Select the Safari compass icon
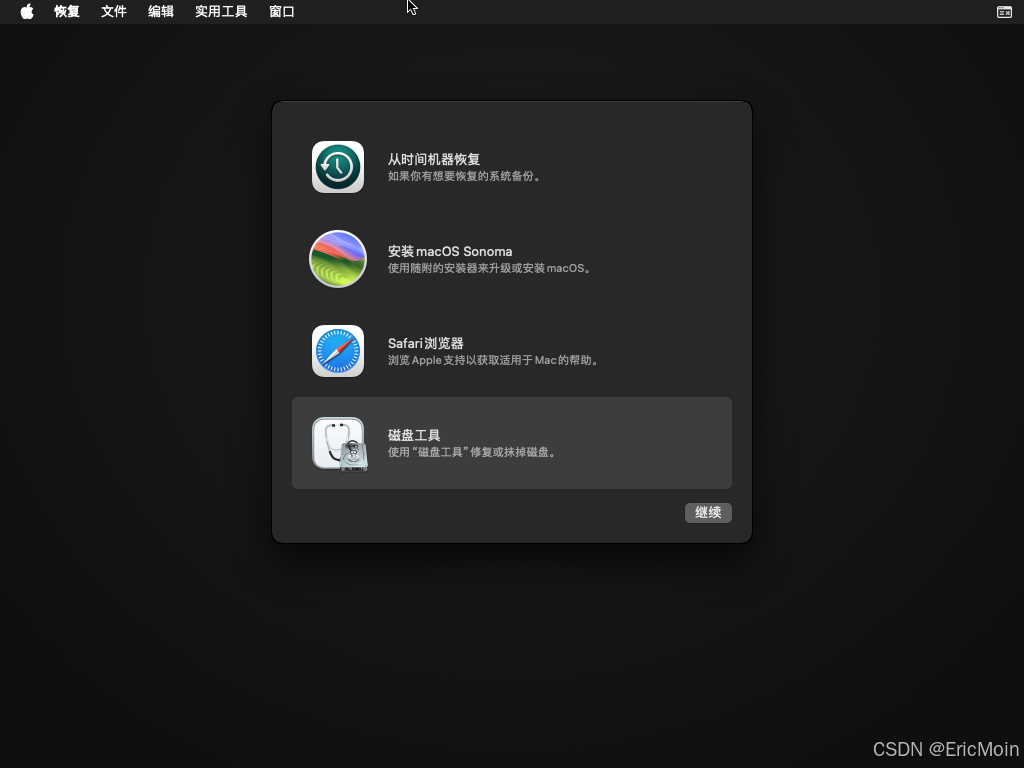This screenshot has height=768, width=1024. pos(338,351)
